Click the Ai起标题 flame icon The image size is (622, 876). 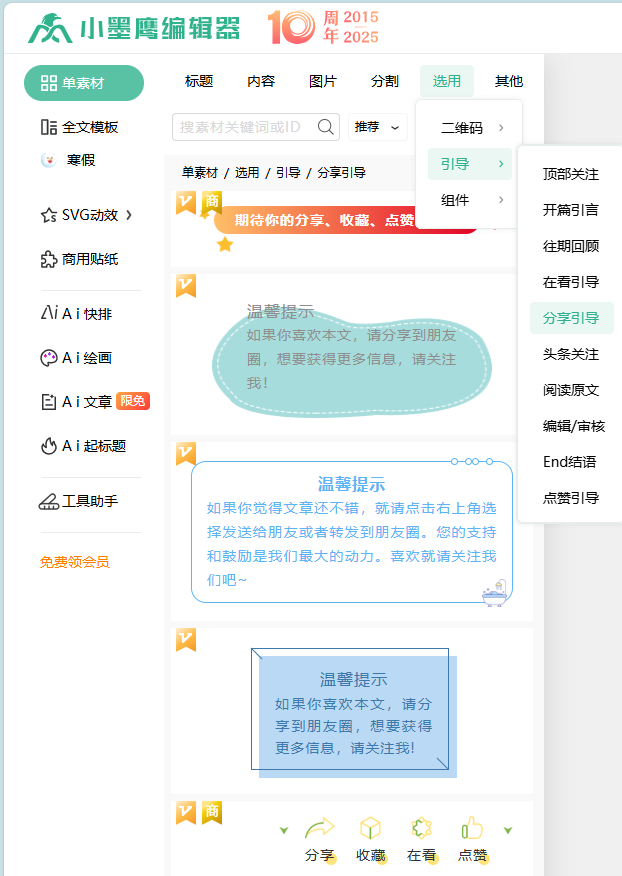click(49, 446)
